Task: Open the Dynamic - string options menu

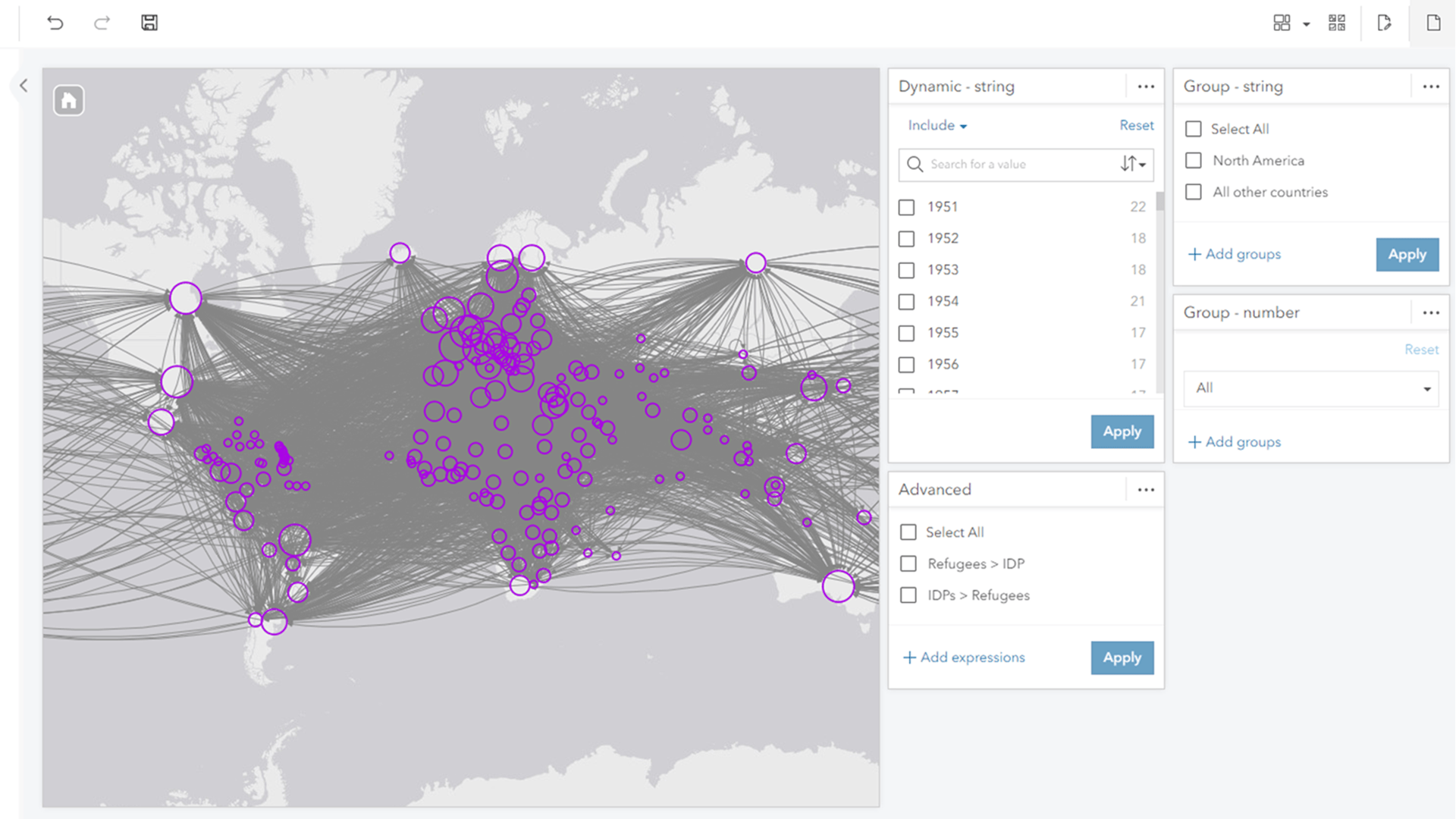Action: pos(1146,86)
